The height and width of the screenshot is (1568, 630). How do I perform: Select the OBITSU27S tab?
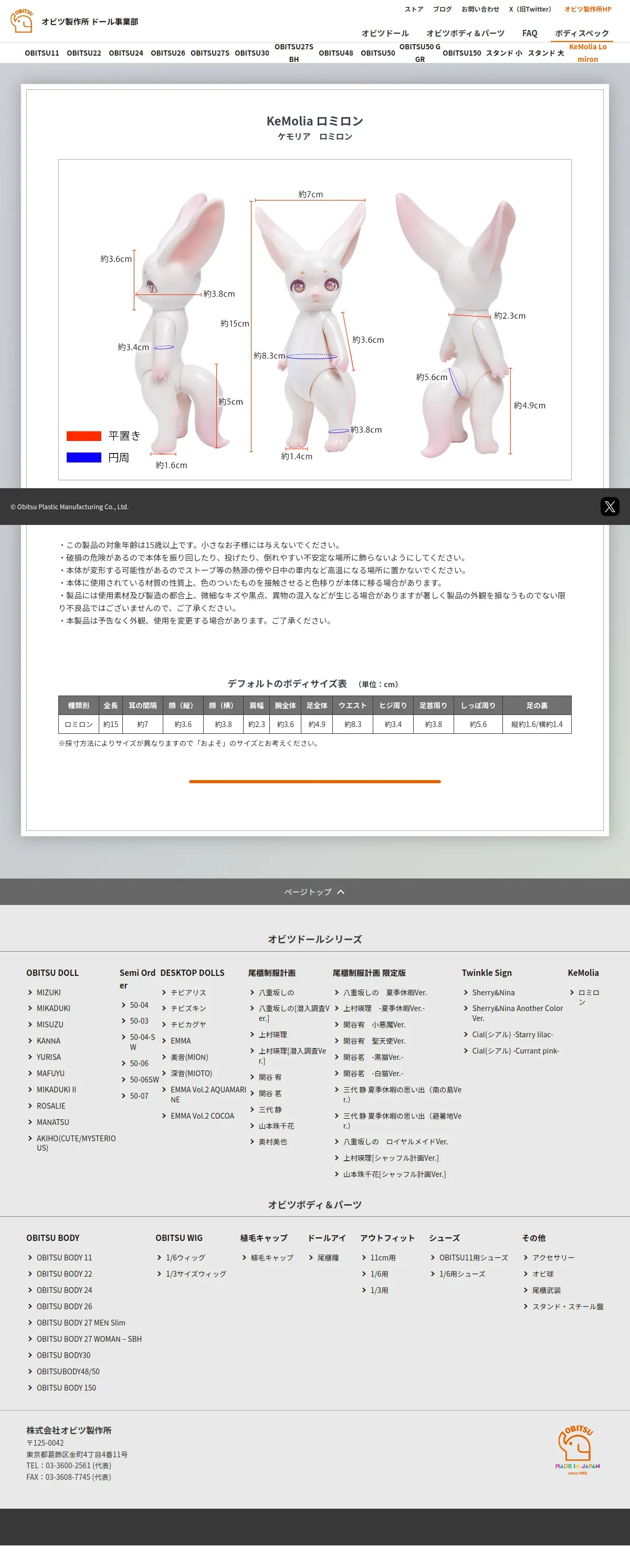[x=210, y=53]
